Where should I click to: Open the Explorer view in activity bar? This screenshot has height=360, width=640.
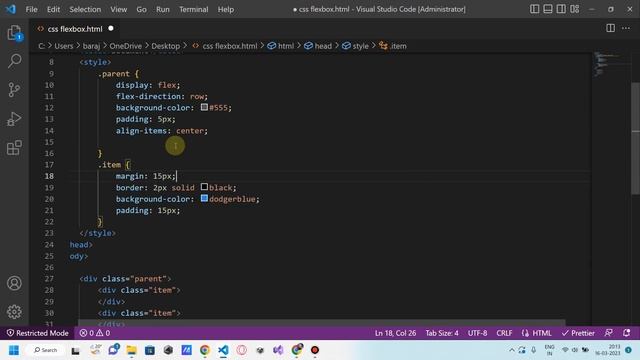[x=14, y=33]
